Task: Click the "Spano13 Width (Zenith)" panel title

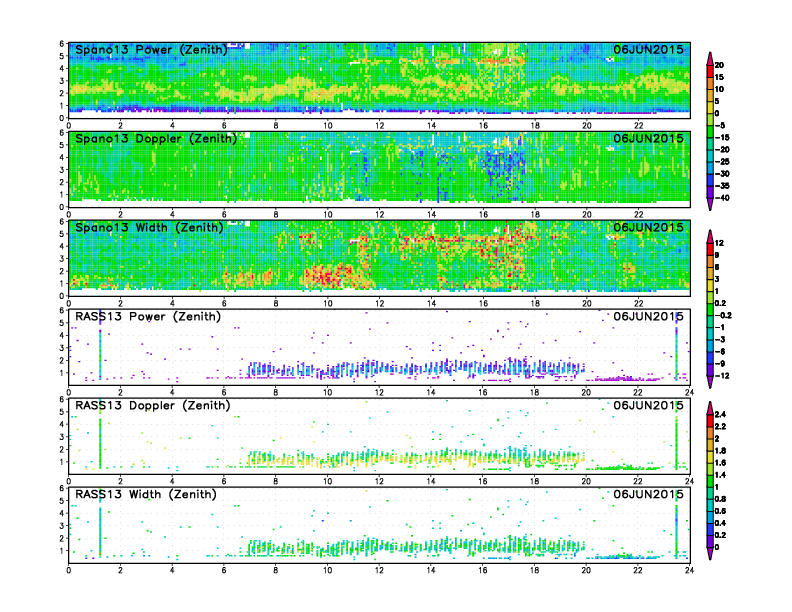Action: point(149,228)
